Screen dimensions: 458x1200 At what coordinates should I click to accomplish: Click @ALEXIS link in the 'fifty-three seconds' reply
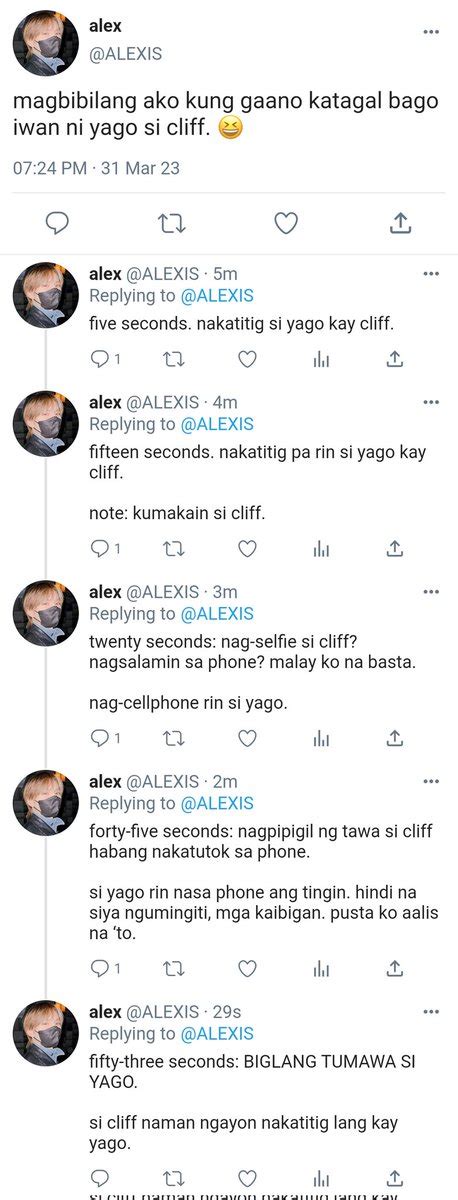click(217, 1033)
